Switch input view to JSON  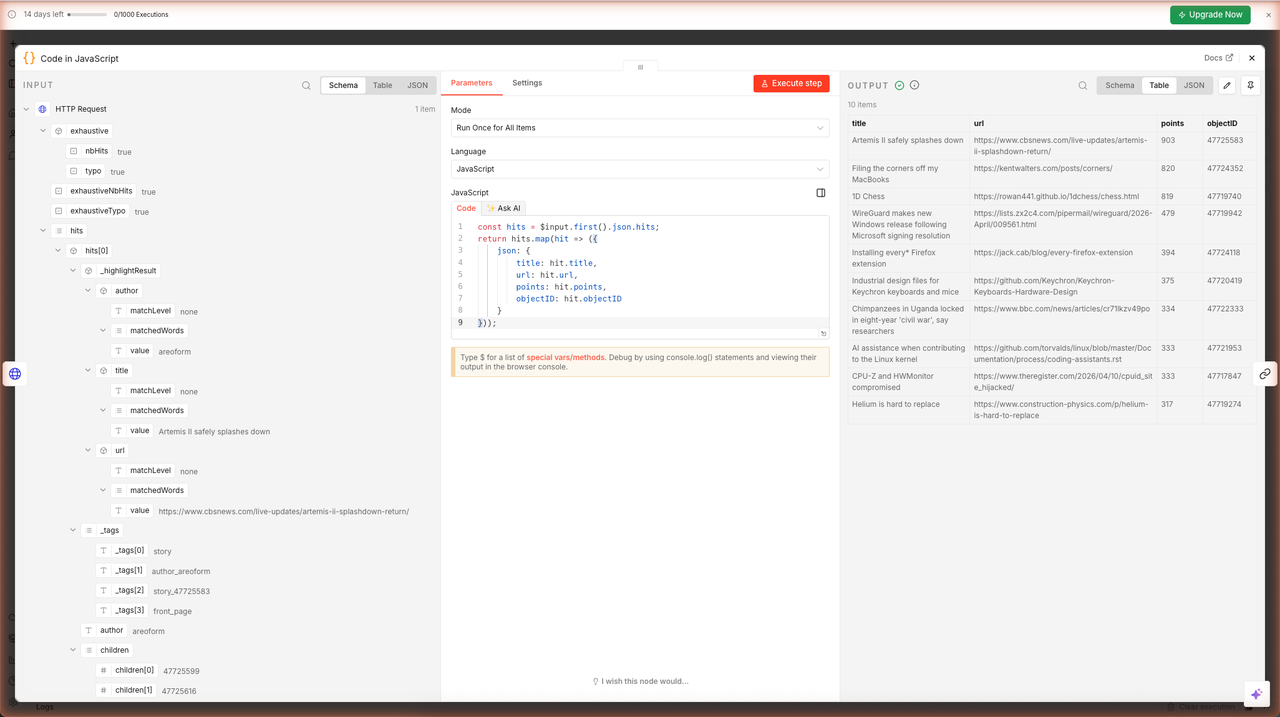point(417,86)
